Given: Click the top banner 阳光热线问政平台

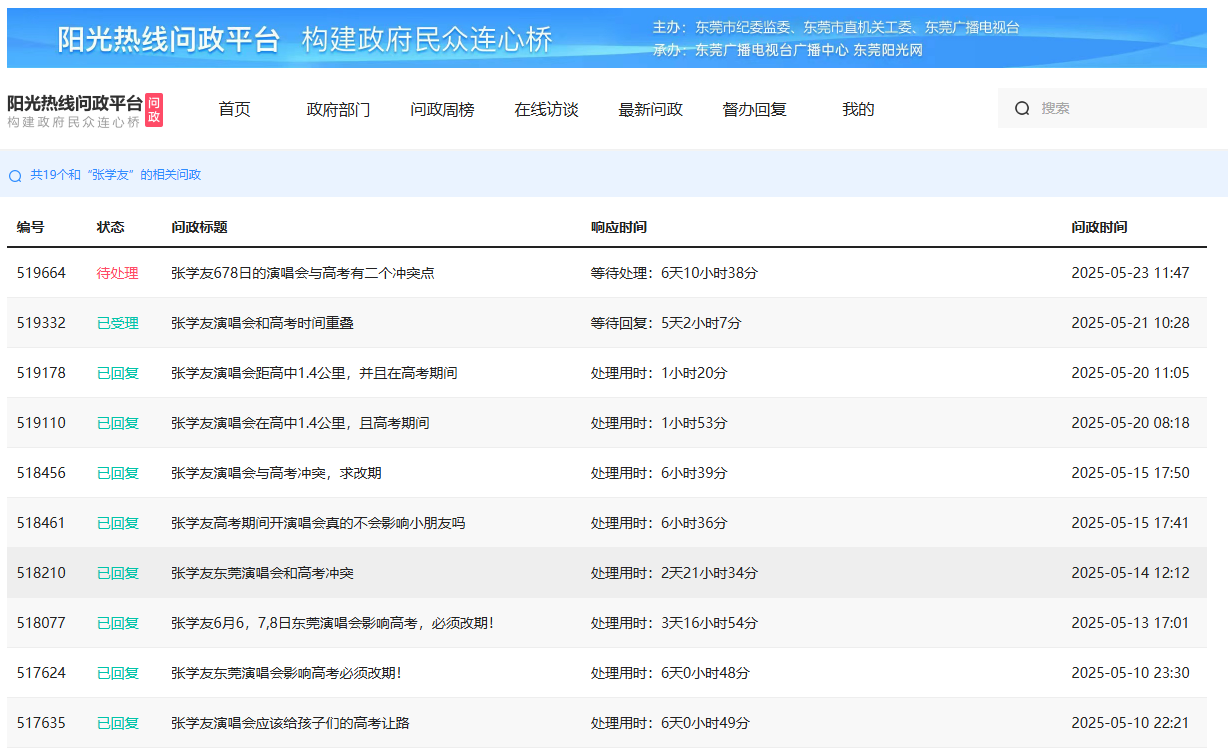Looking at the screenshot, I should pos(167,39).
